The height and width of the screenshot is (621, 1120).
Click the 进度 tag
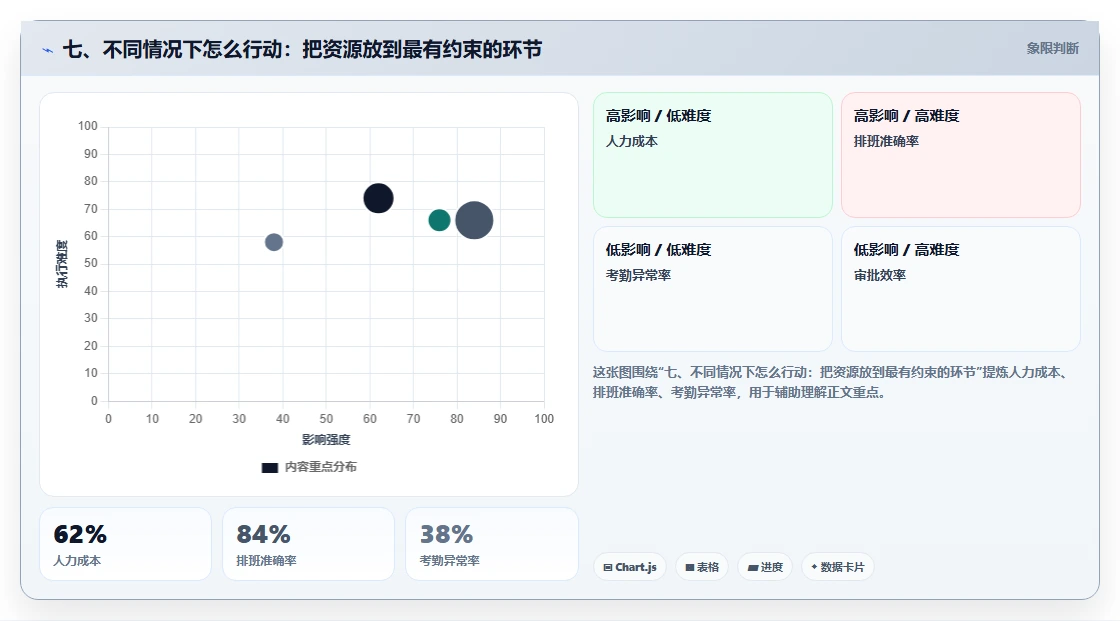click(x=765, y=567)
